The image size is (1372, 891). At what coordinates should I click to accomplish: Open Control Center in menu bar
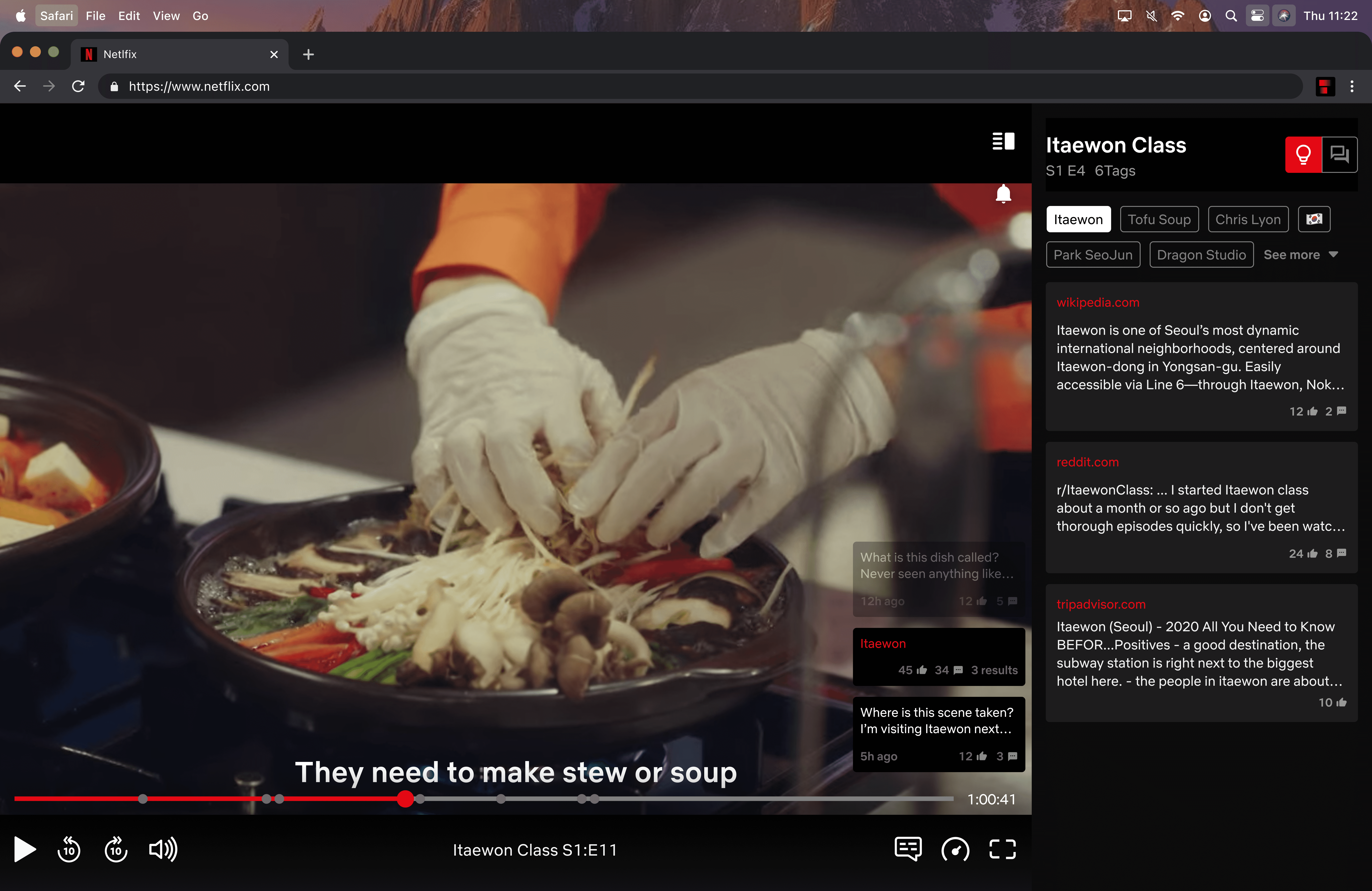tap(1257, 16)
